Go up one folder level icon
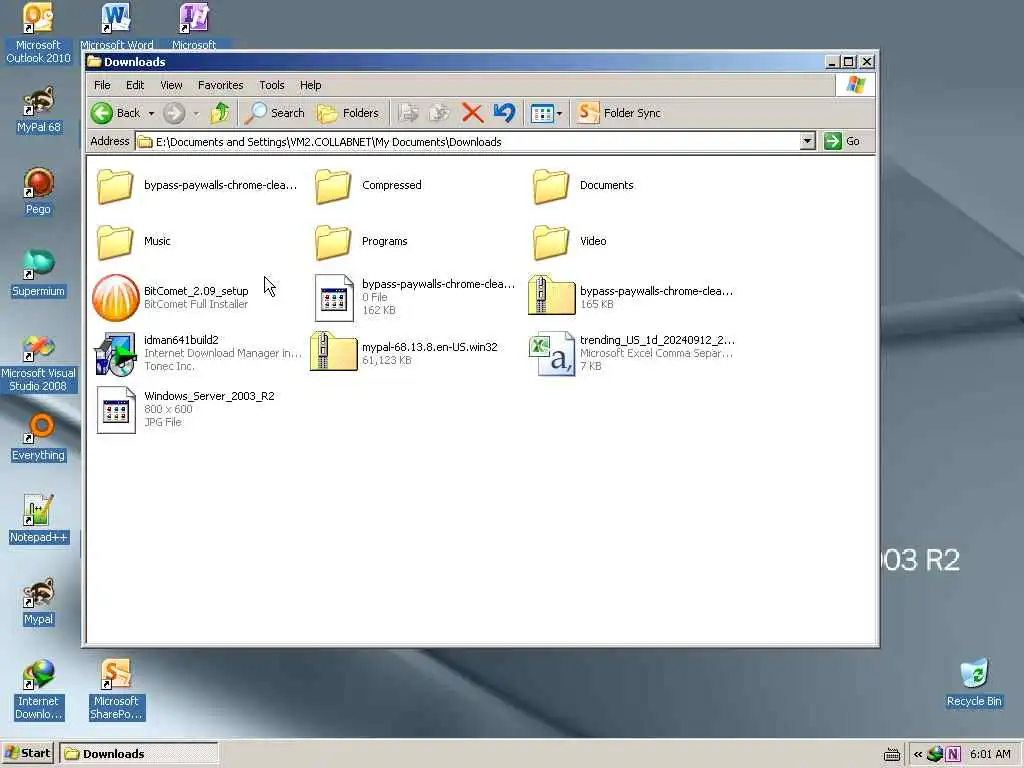This screenshot has width=1024, height=768. [x=220, y=113]
